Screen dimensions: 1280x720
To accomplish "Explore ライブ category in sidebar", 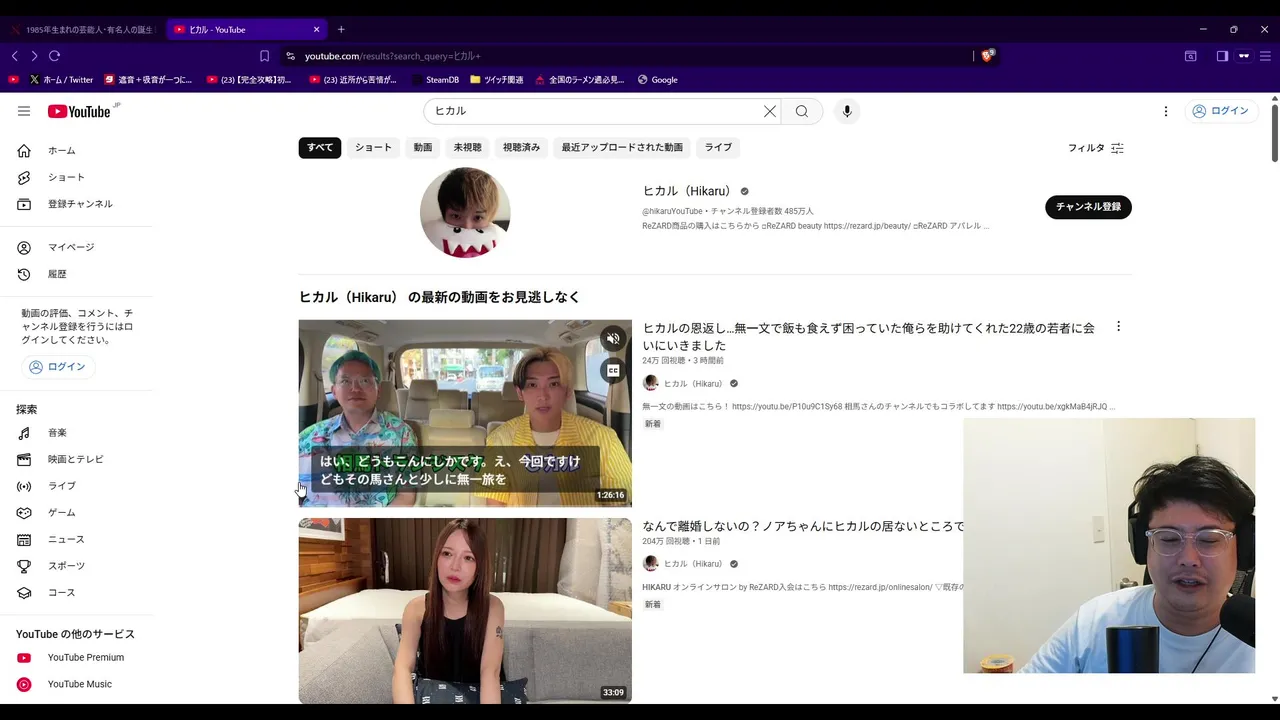I will (76, 486).
